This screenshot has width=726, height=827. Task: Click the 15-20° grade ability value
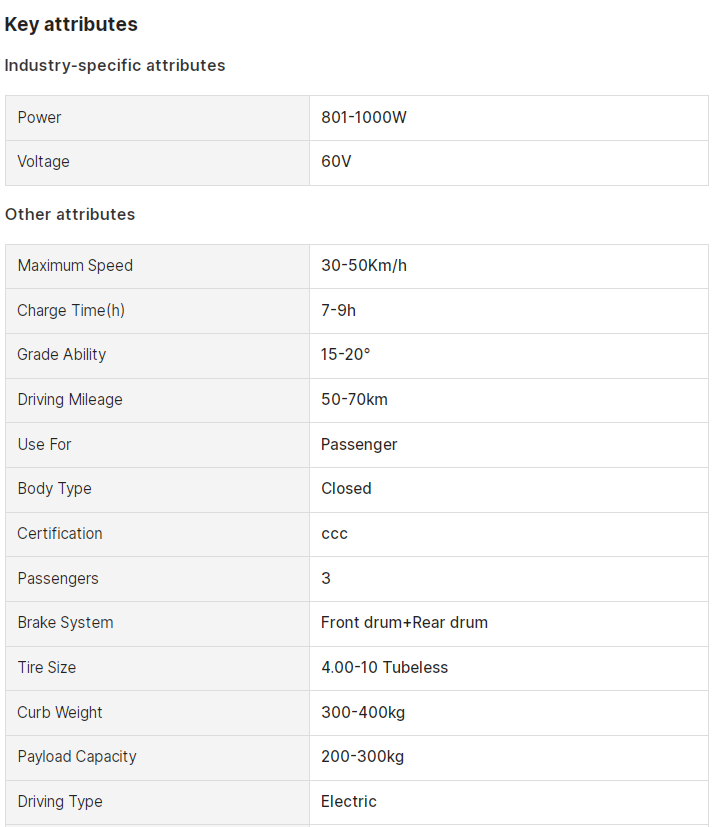pos(346,354)
